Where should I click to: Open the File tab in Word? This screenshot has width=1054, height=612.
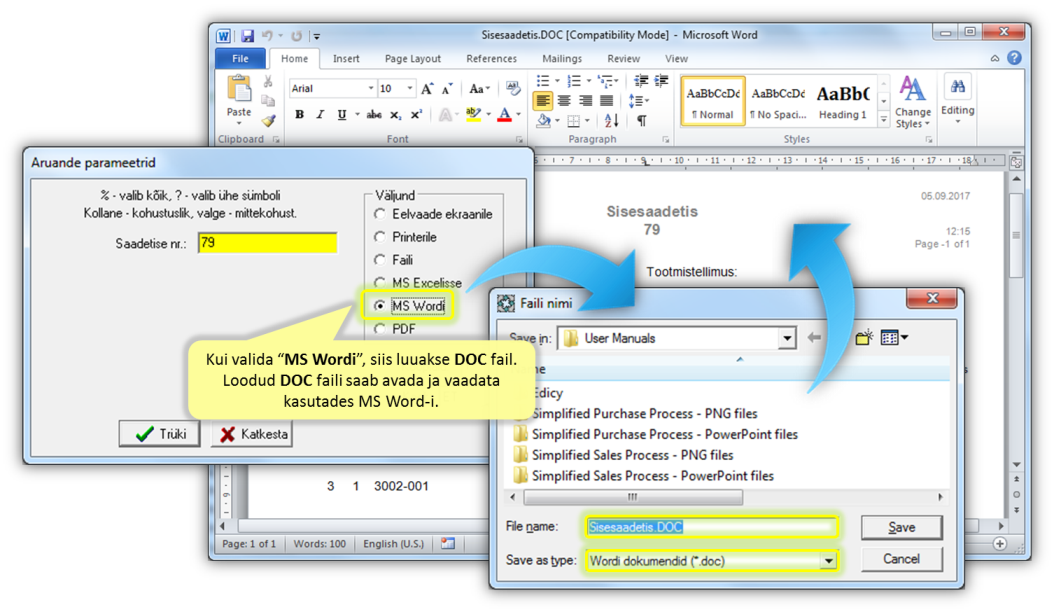[241, 59]
